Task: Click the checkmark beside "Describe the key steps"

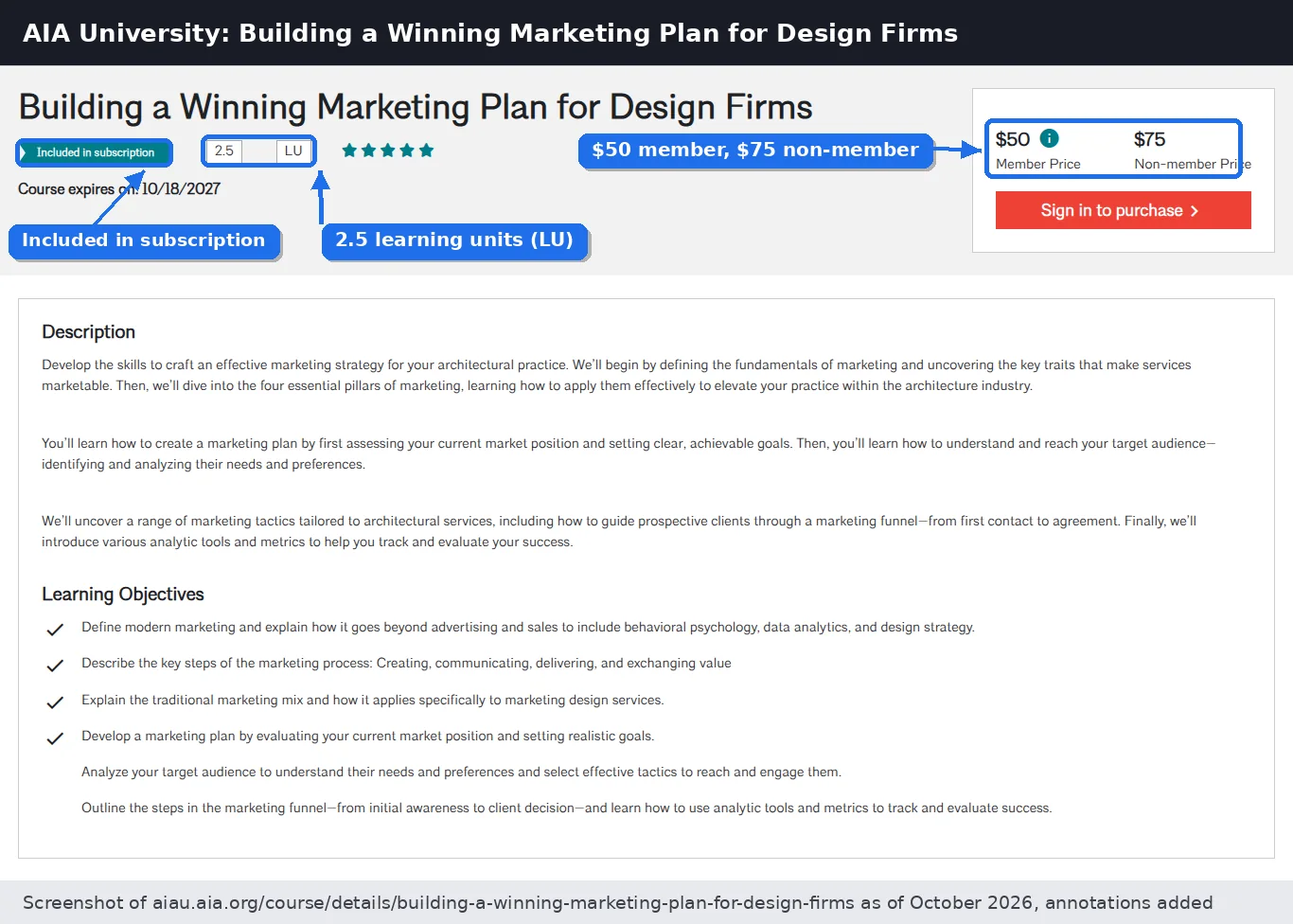Action: coord(55,666)
